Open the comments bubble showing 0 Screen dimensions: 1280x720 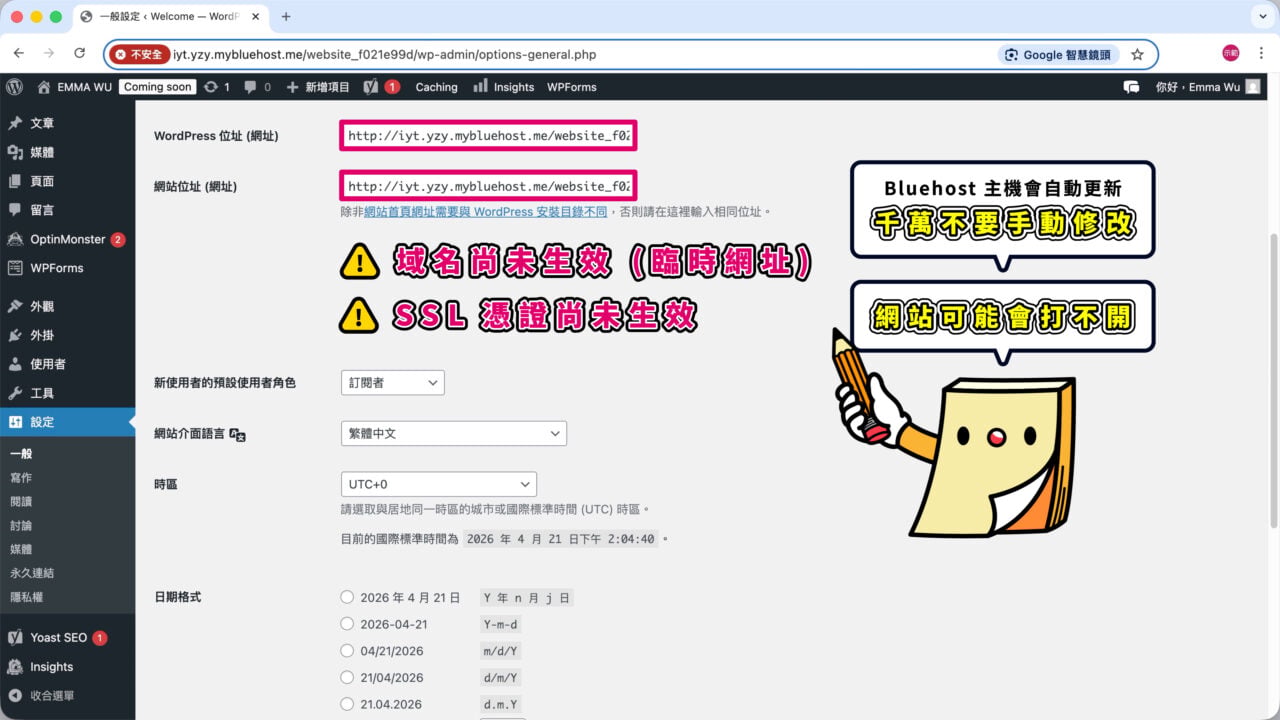(250, 87)
